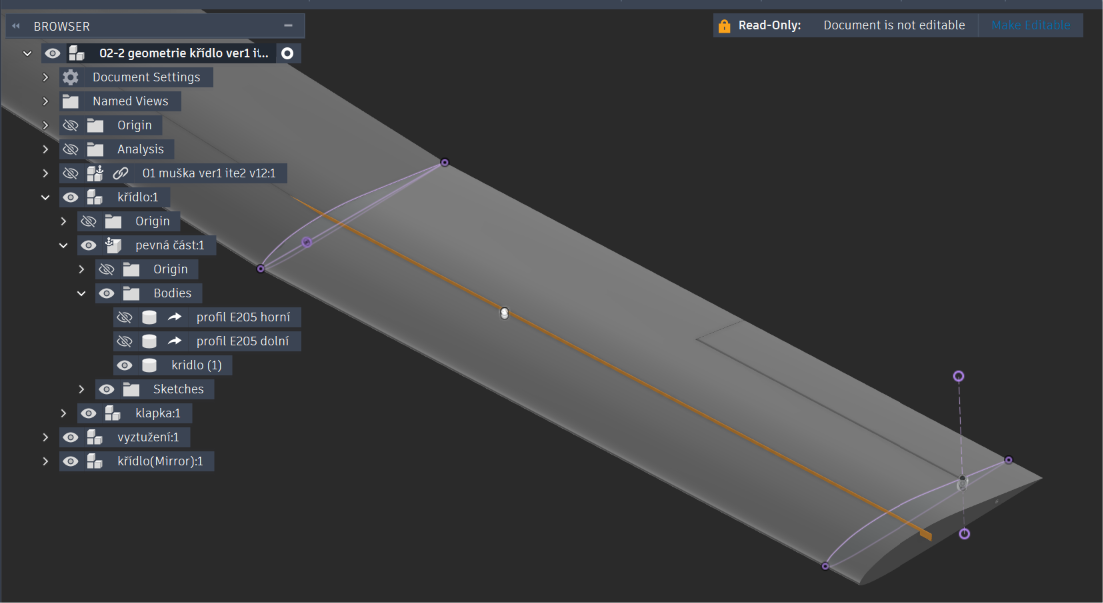Click the kridlo (1) body cylinder icon
Image resolution: width=1103 pixels, height=603 pixels.
(149, 365)
